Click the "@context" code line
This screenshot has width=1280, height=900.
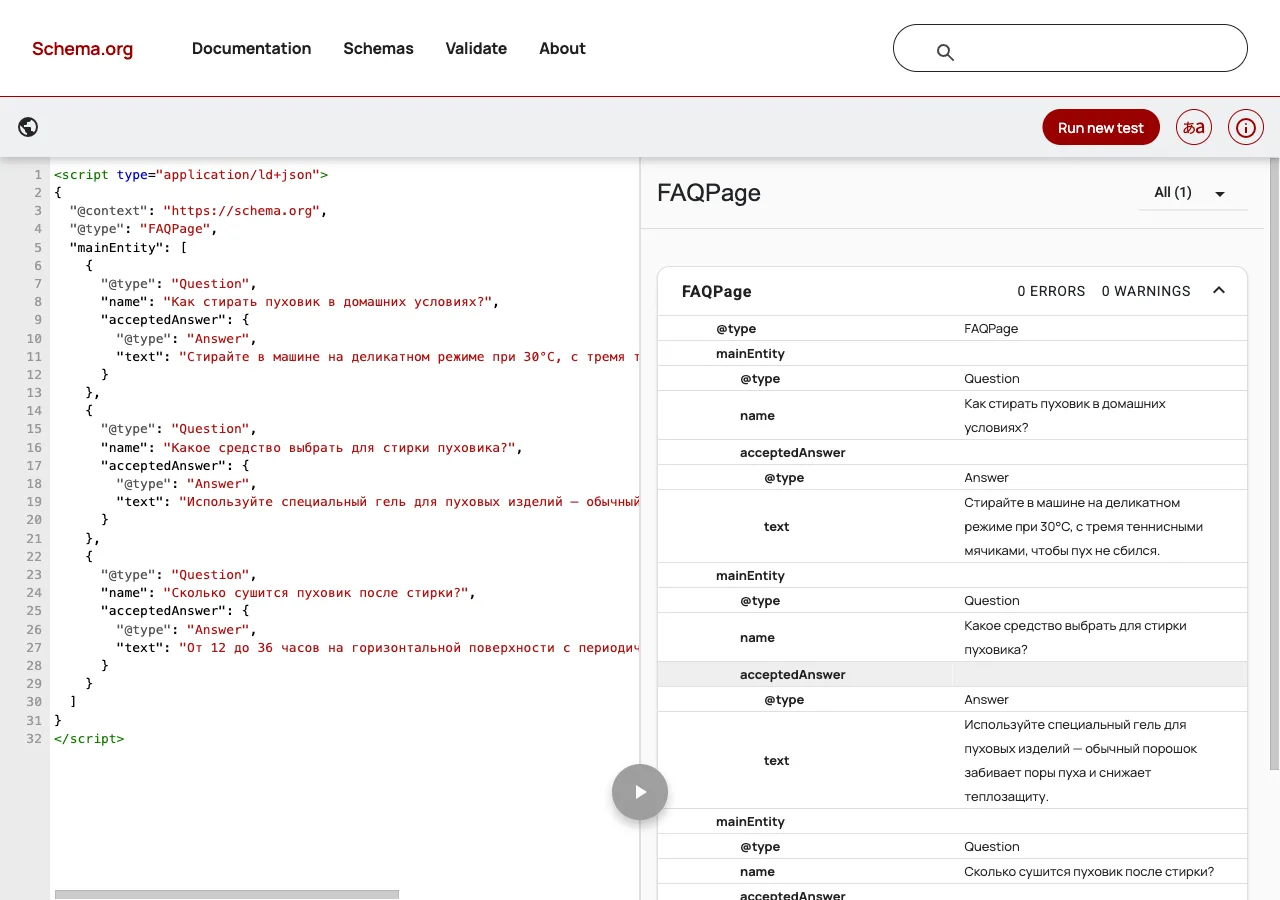click(198, 210)
